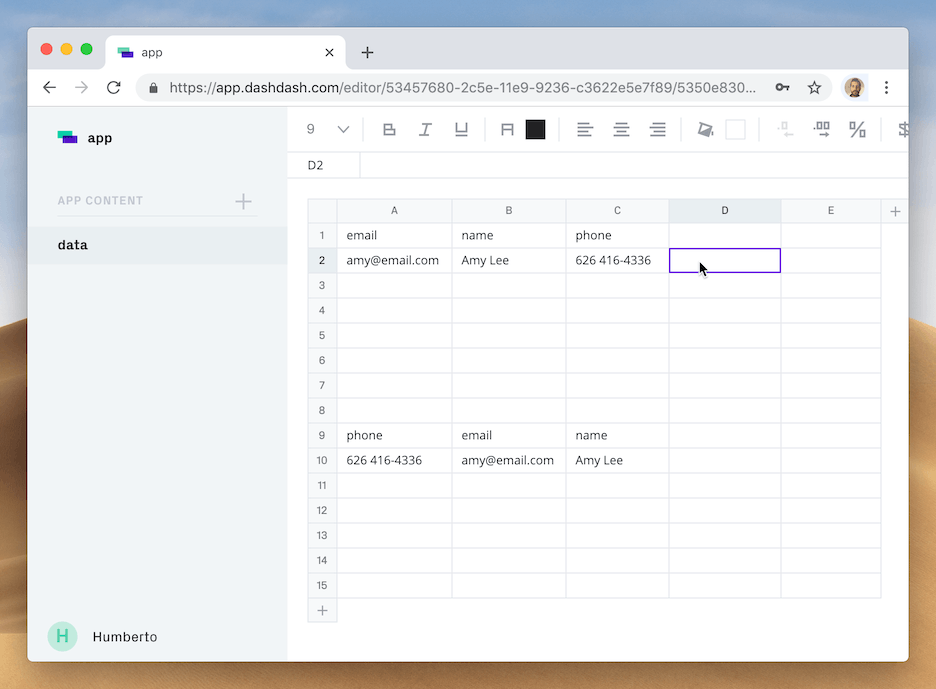This screenshot has width=936, height=689.
Task: Decrease decimal places
Action: 785,130
